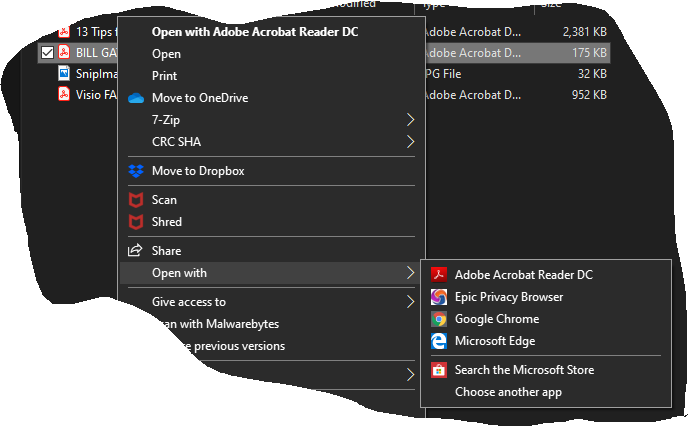688x427 pixels.
Task: Click the 2,381 KB size cell
Action: click(584, 32)
